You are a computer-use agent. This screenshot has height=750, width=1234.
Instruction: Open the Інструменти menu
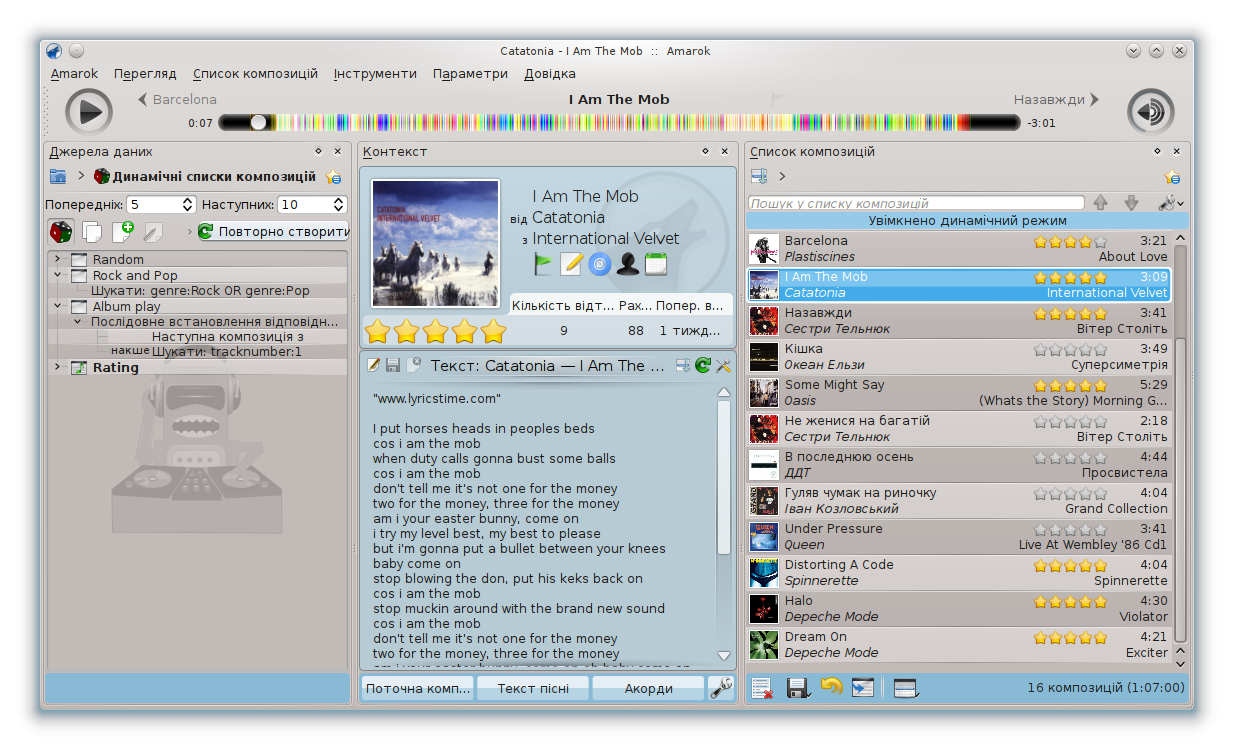[x=375, y=73]
